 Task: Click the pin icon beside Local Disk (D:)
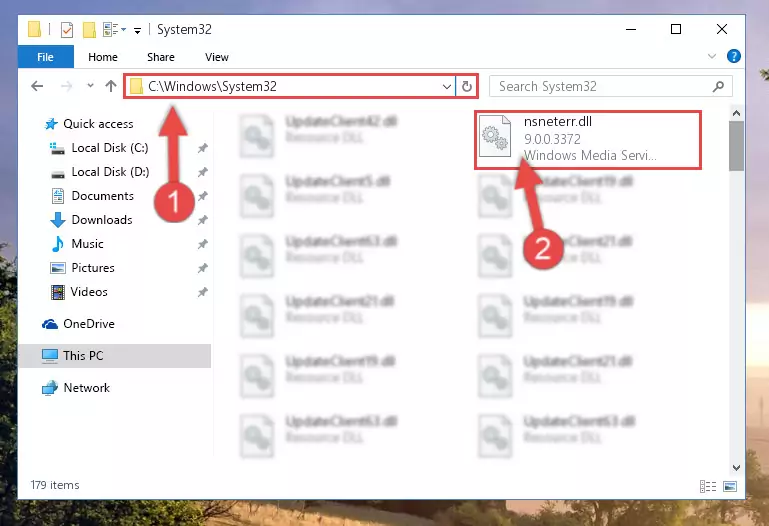tap(202, 172)
